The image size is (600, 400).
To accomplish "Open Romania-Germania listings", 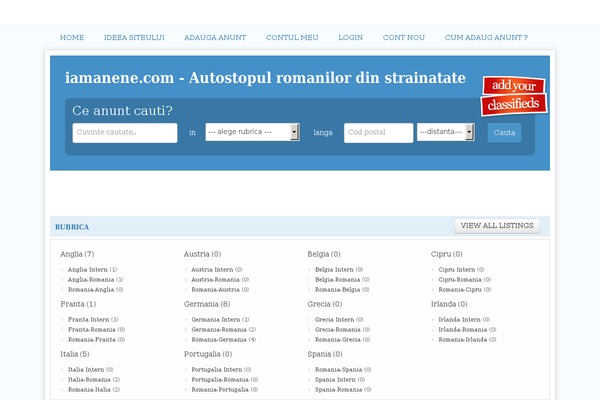I will point(223,339).
